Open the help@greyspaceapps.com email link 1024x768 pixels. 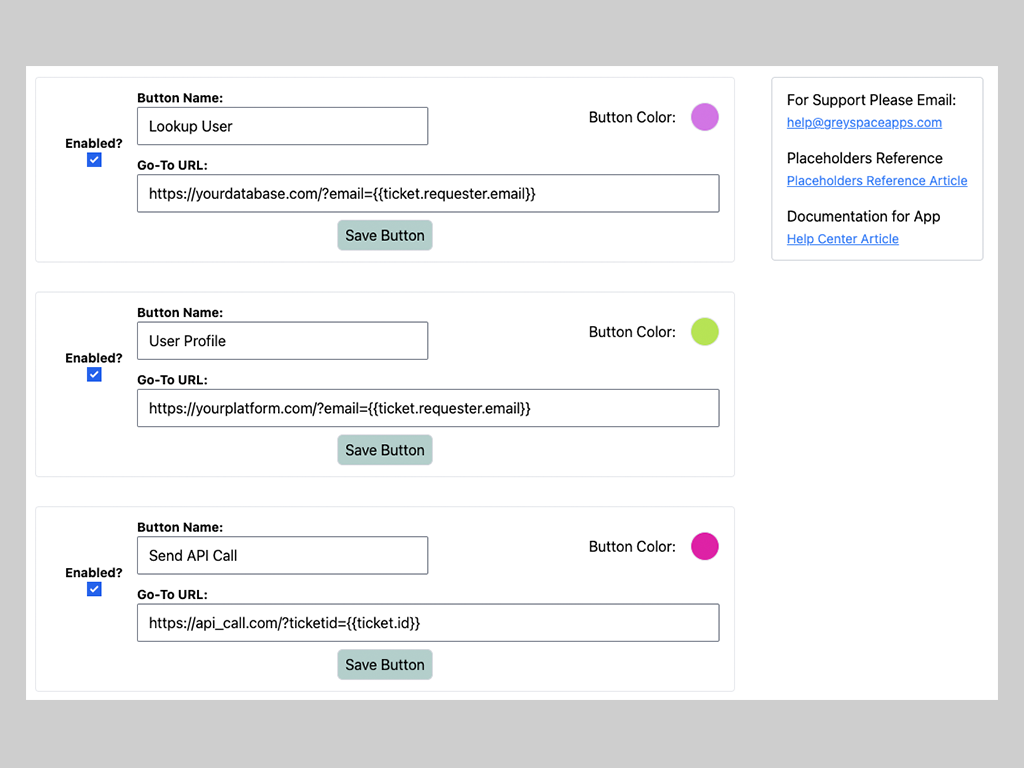(x=864, y=123)
